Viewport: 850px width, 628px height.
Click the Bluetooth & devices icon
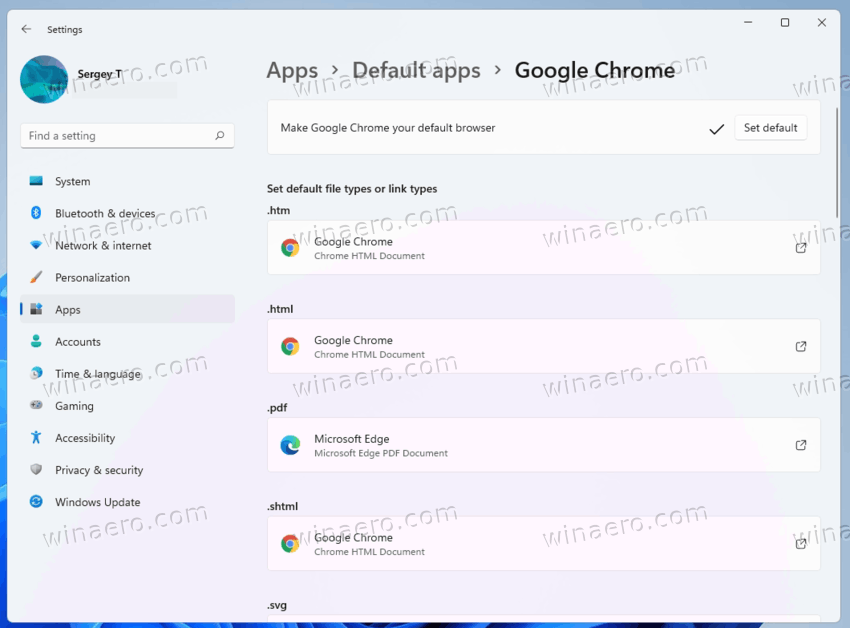coord(36,213)
